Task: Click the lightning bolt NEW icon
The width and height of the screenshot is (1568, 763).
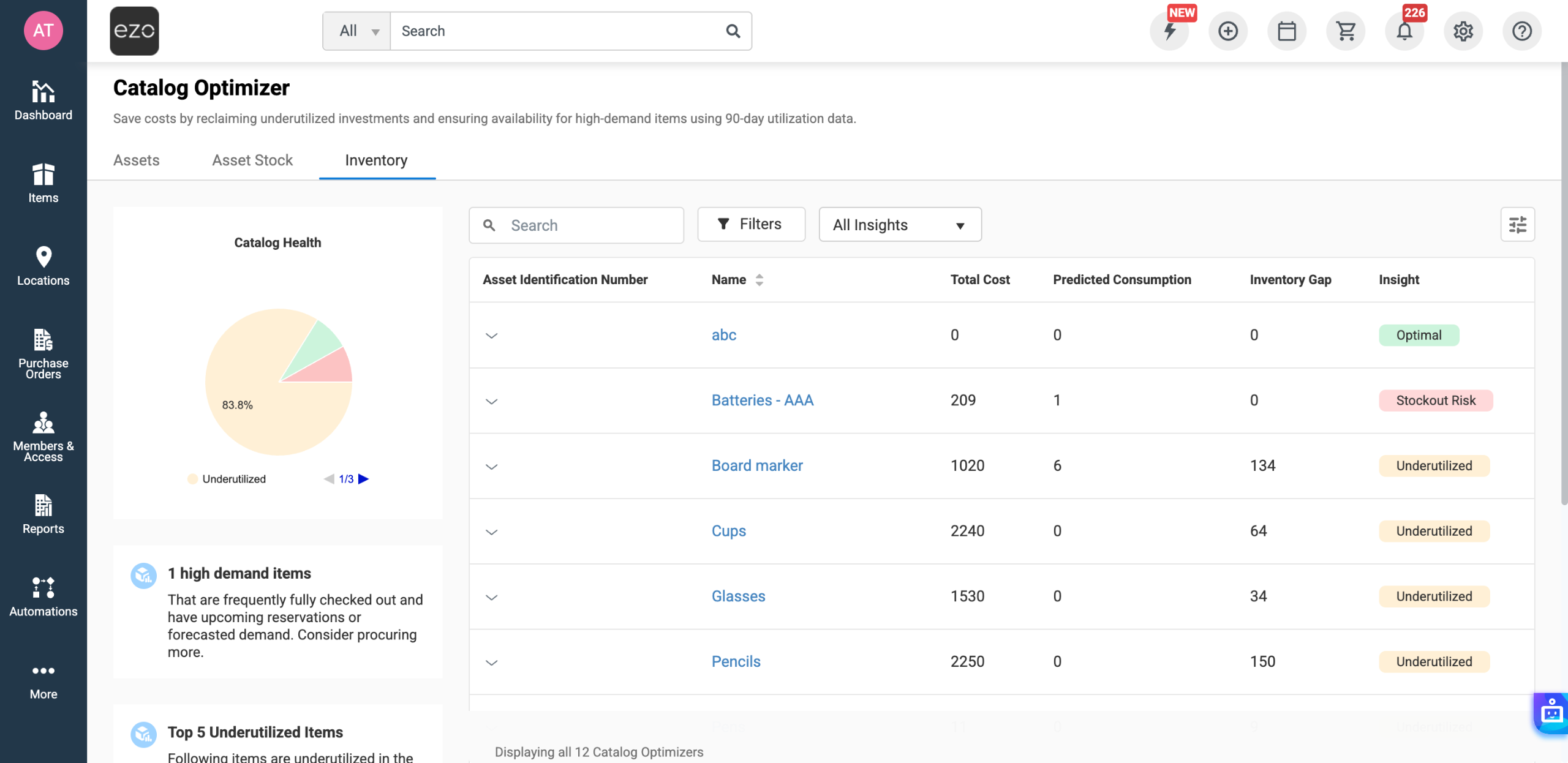Action: click(x=1169, y=31)
